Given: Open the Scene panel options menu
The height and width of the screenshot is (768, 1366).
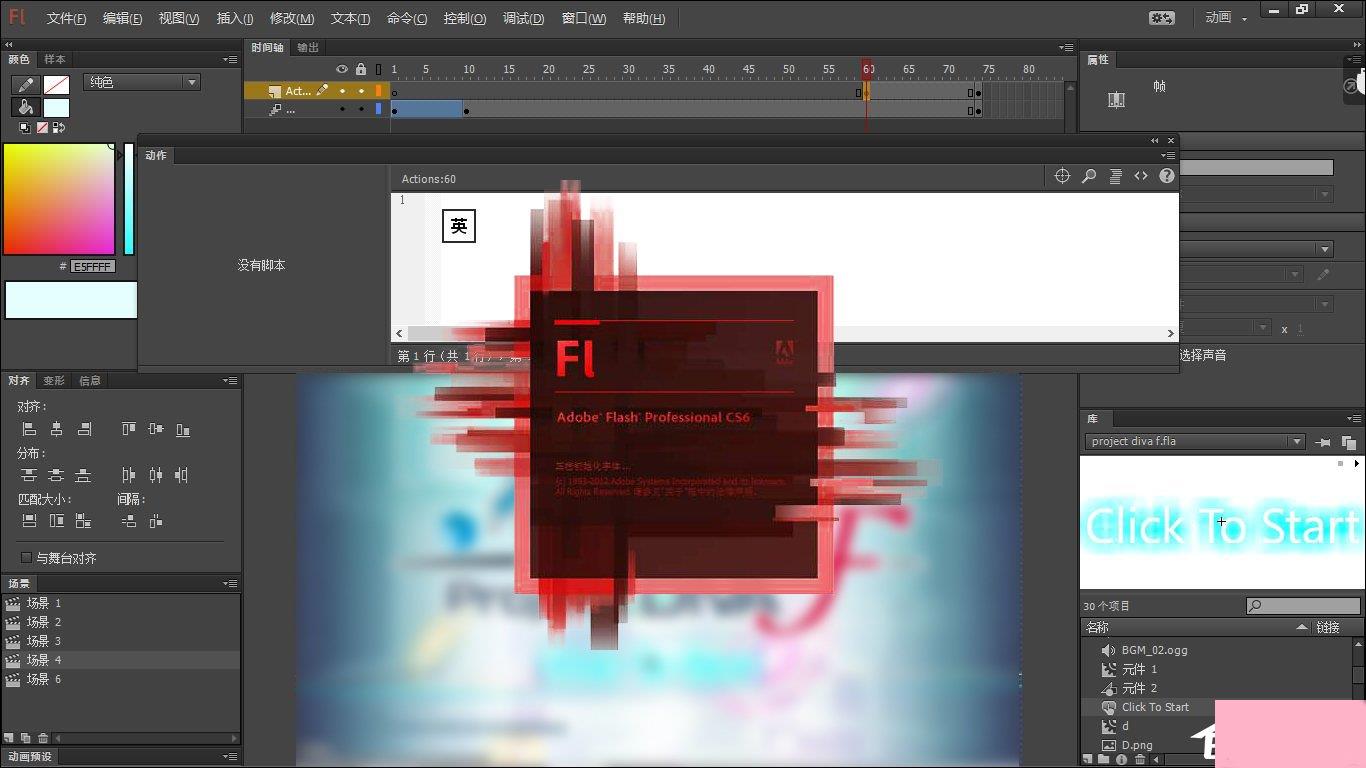Looking at the screenshot, I should pos(231,584).
